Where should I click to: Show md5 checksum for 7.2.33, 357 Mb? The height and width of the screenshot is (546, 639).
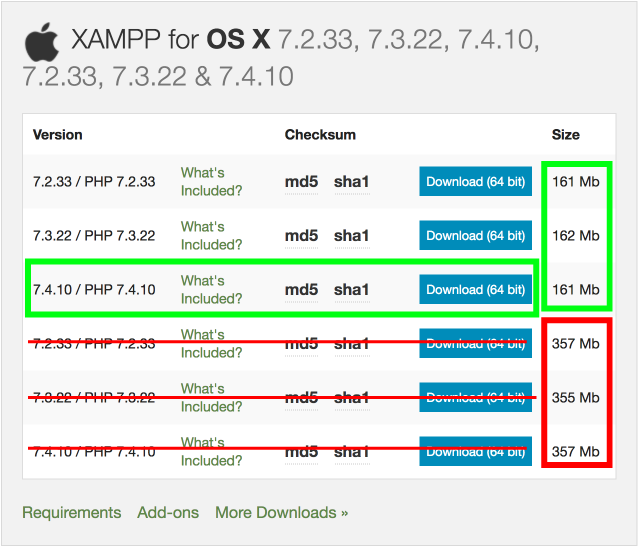point(301,344)
